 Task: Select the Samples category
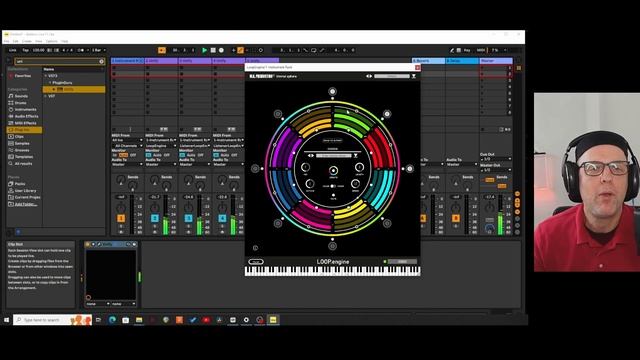(22, 143)
